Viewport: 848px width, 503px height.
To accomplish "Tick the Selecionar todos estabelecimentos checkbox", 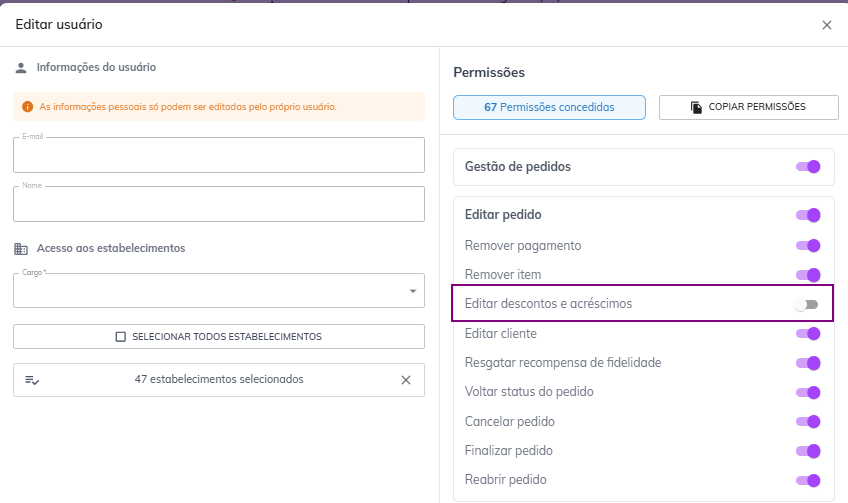I will point(121,337).
